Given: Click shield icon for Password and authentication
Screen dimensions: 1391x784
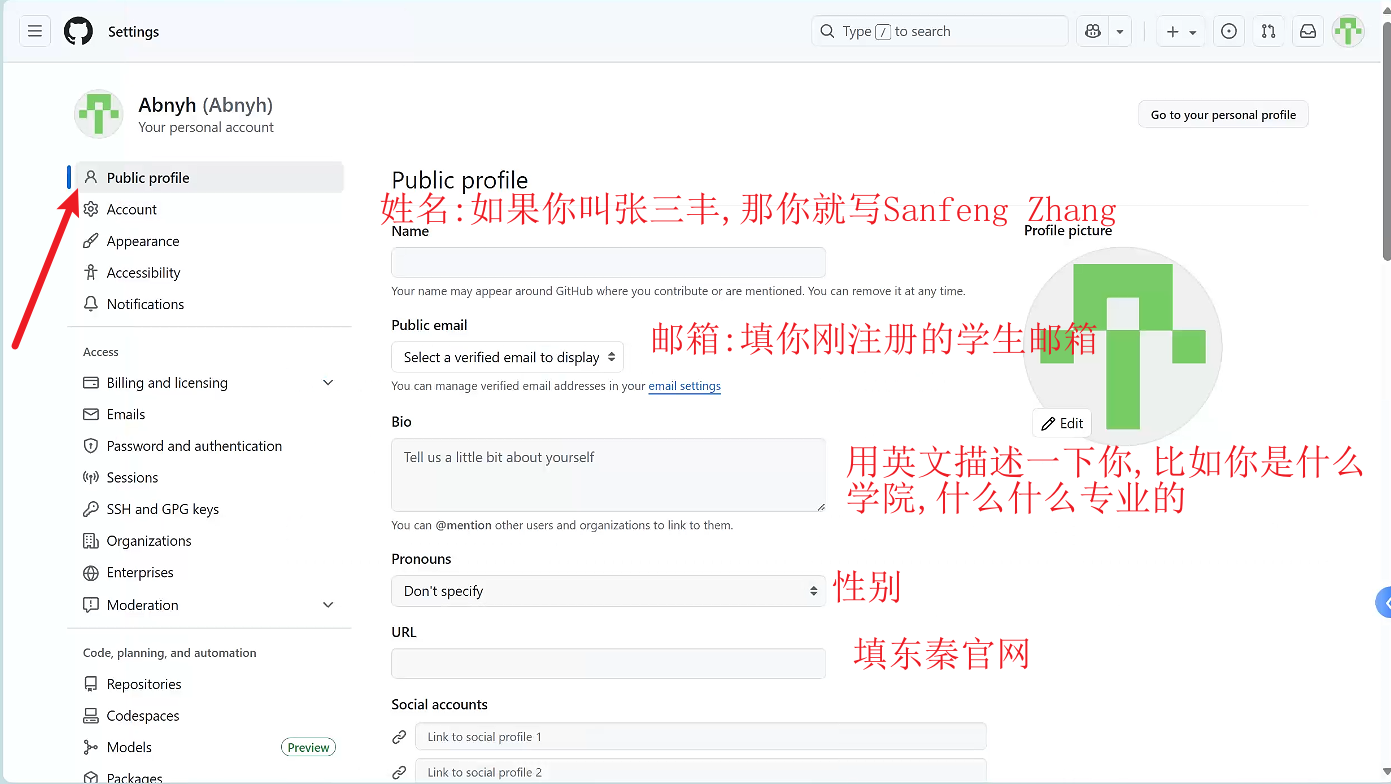Looking at the screenshot, I should [x=91, y=446].
